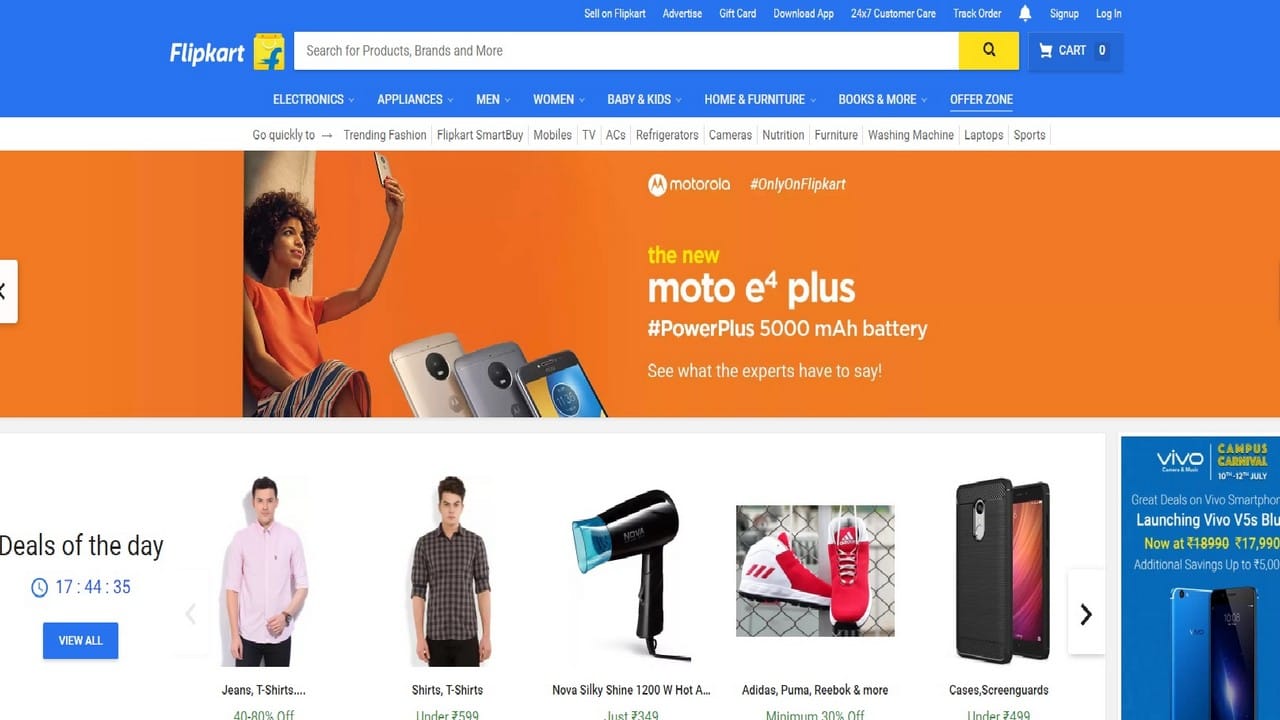The height and width of the screenshot is (720, 1280).
Task: Click the View All deals button
Action: (x=80, y=641)
